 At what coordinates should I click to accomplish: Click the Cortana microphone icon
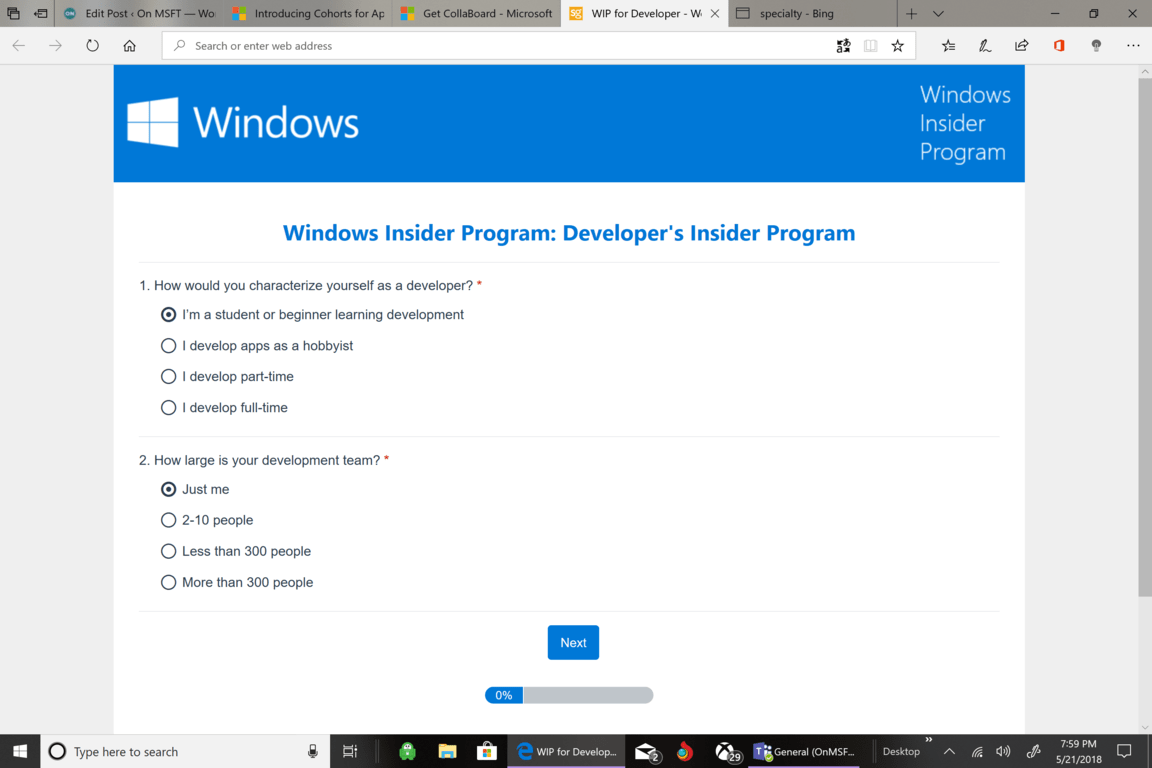[312, 751]
